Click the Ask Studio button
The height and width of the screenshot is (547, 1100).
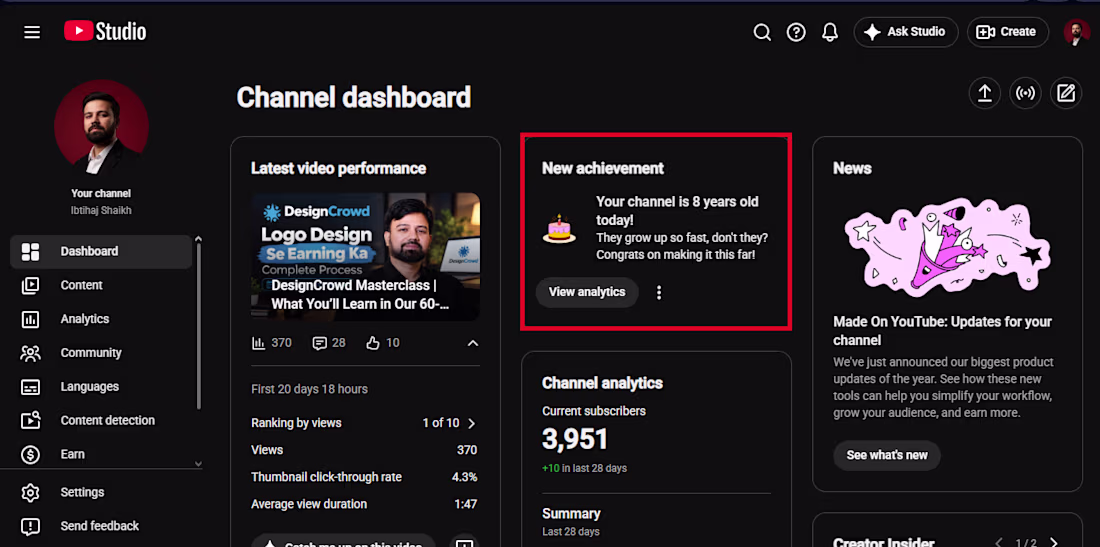(x=904, y=32)
